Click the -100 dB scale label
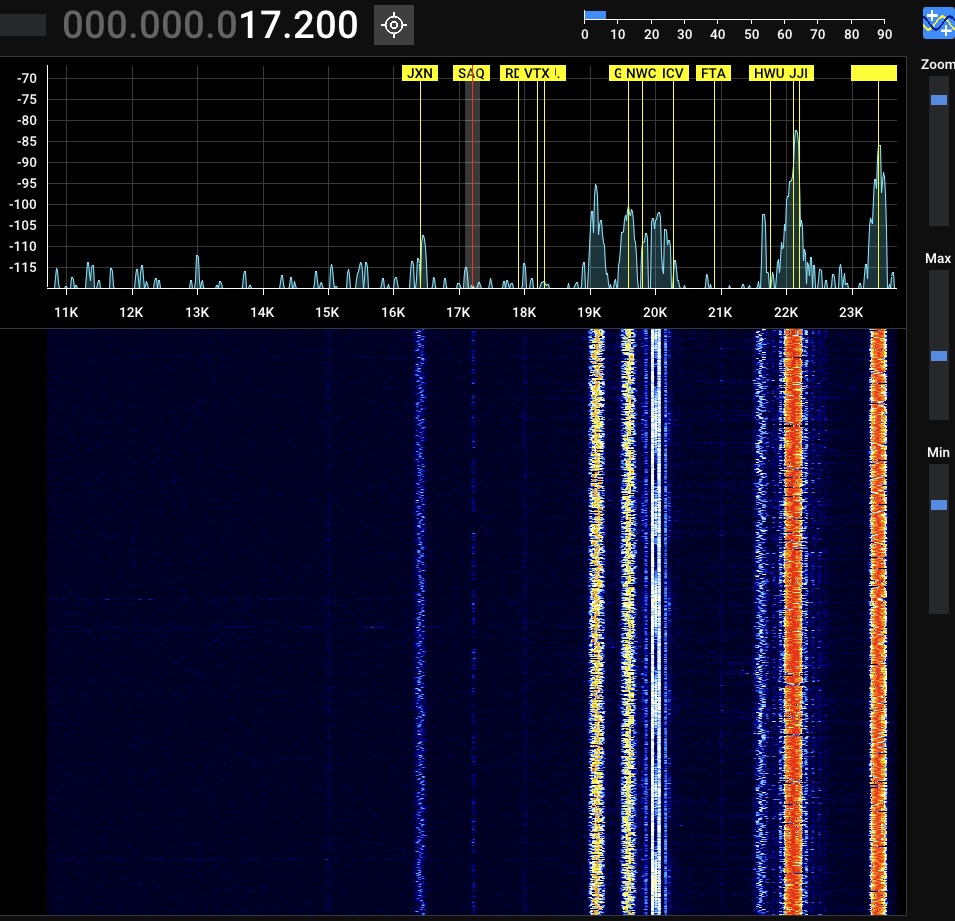955x921 pixels. (23, 205)
